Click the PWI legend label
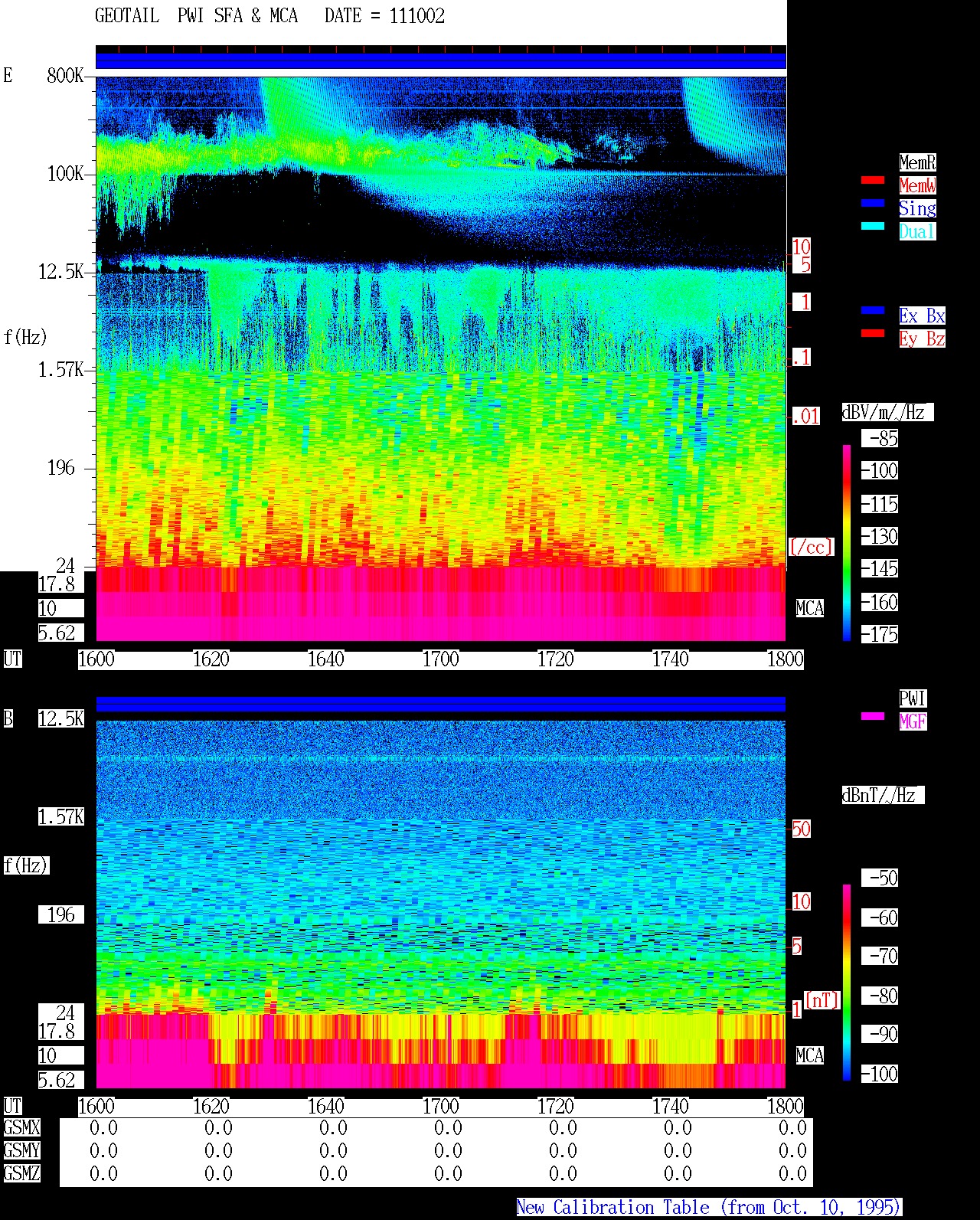The width and height of the screenshot is (980, 1220). coord(913,698)
